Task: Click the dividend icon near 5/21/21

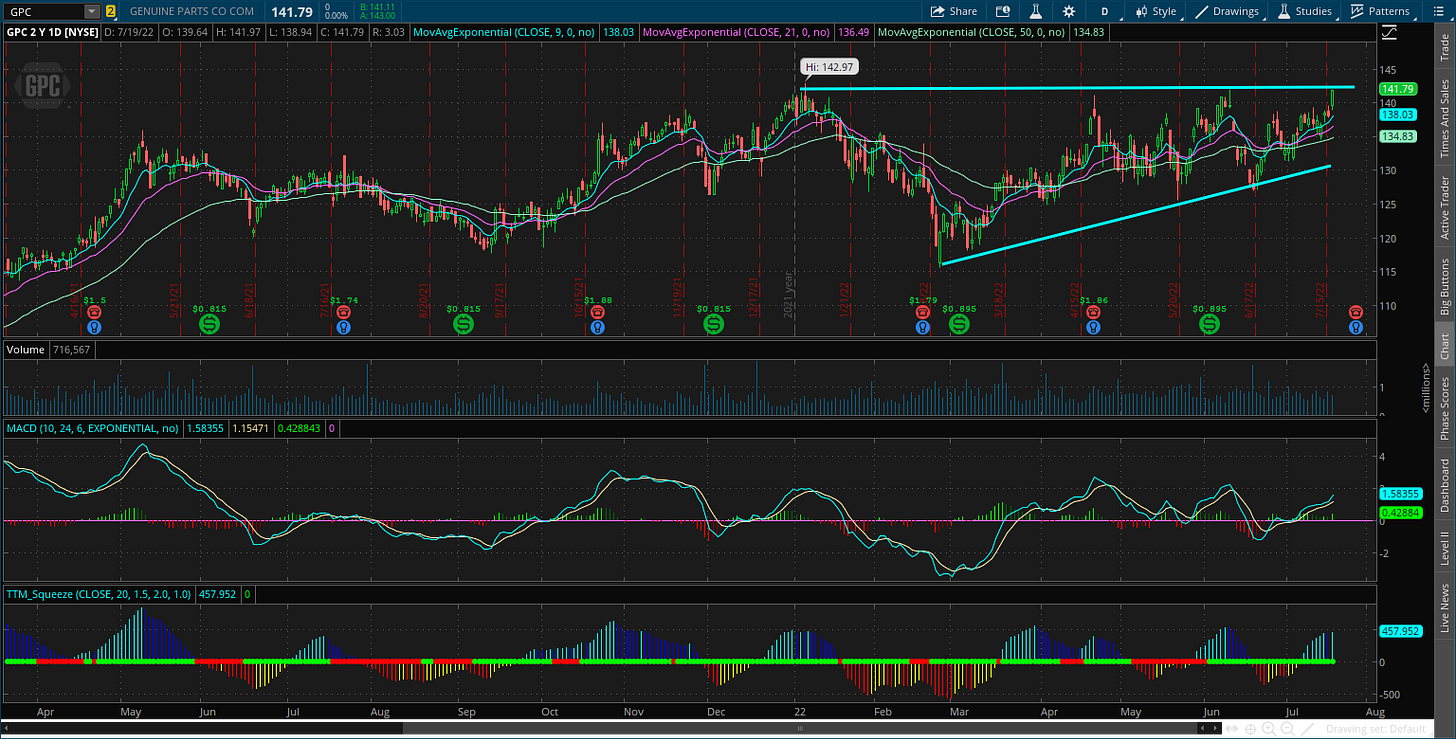Action: click(210, 324)
